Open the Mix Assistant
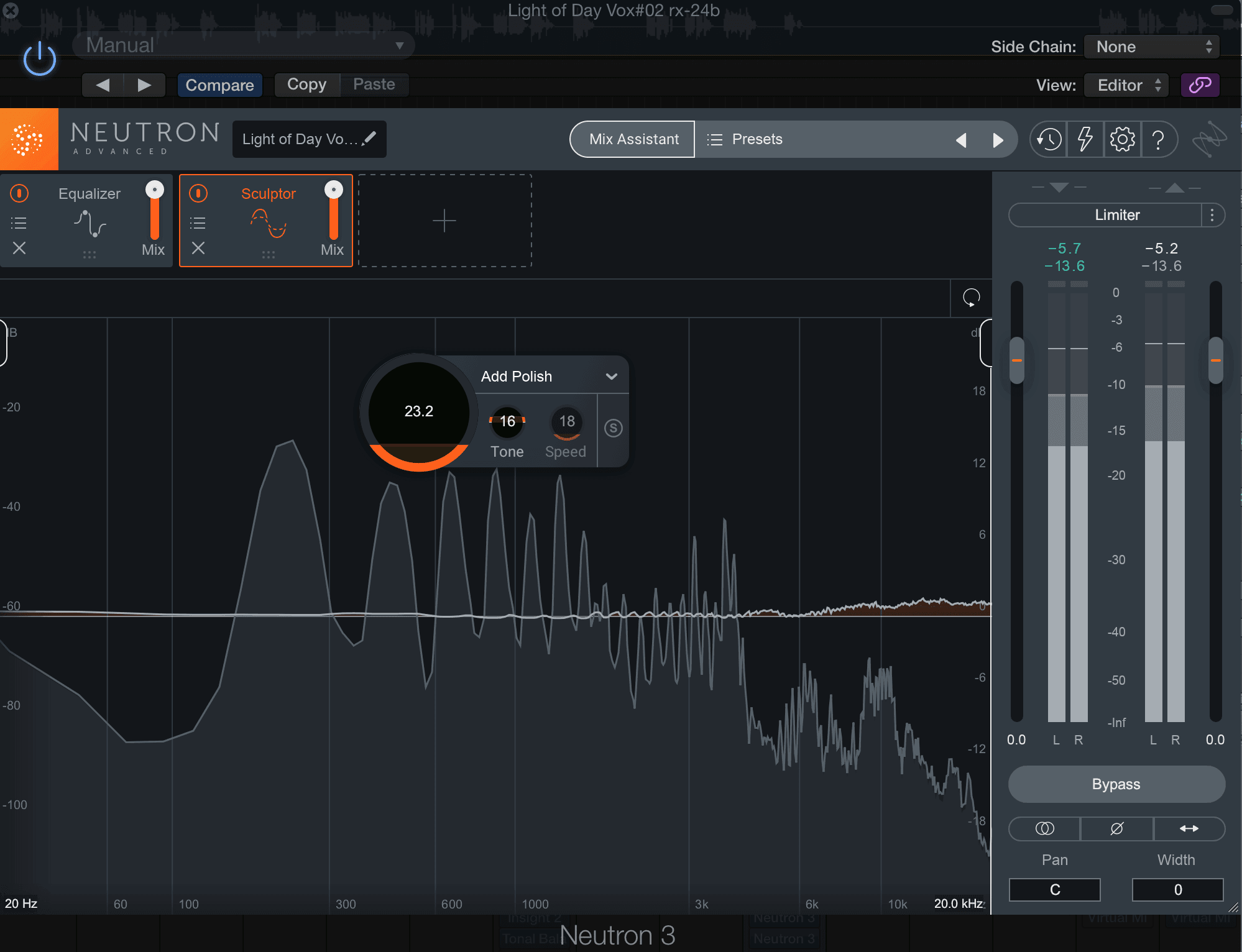 tap(633, 139)
